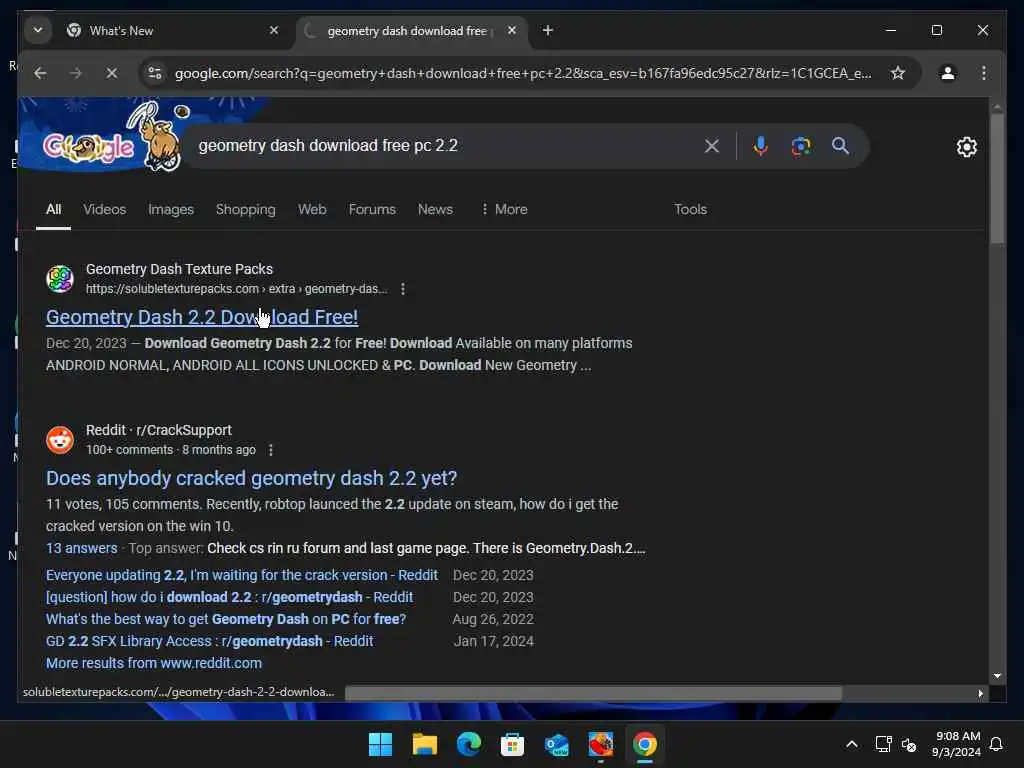
Task: Open more options for Reddit result
Action: click(x=270, y=450)
